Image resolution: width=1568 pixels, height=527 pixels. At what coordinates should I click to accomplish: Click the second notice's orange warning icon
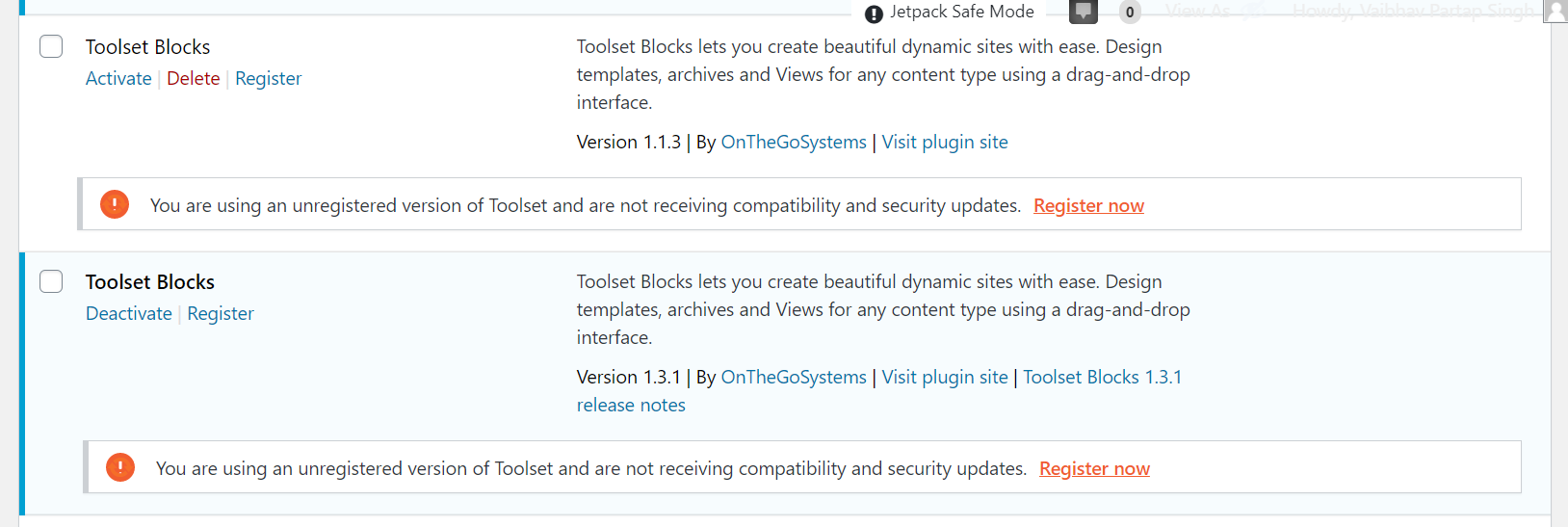pos(120,467)
